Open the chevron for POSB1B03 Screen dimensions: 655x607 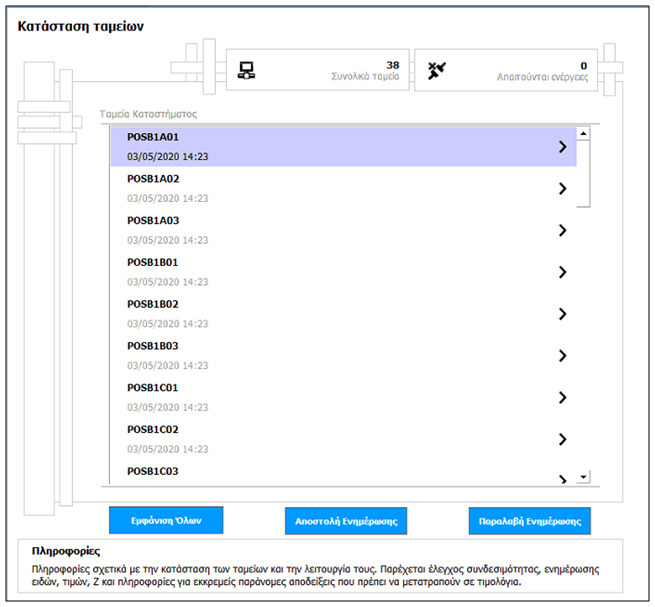[562, 355]
